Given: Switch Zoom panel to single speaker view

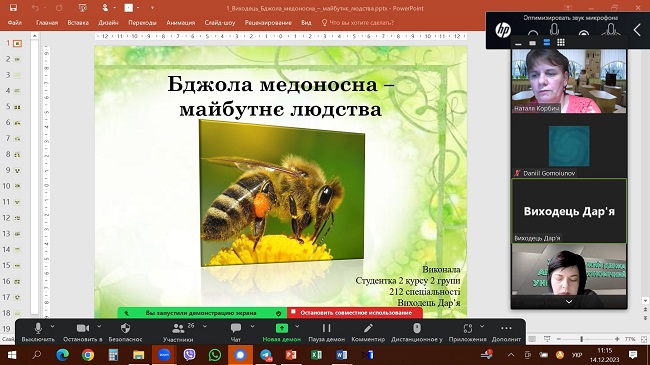Looking at the screenshot, I should [x=532, y=43].
